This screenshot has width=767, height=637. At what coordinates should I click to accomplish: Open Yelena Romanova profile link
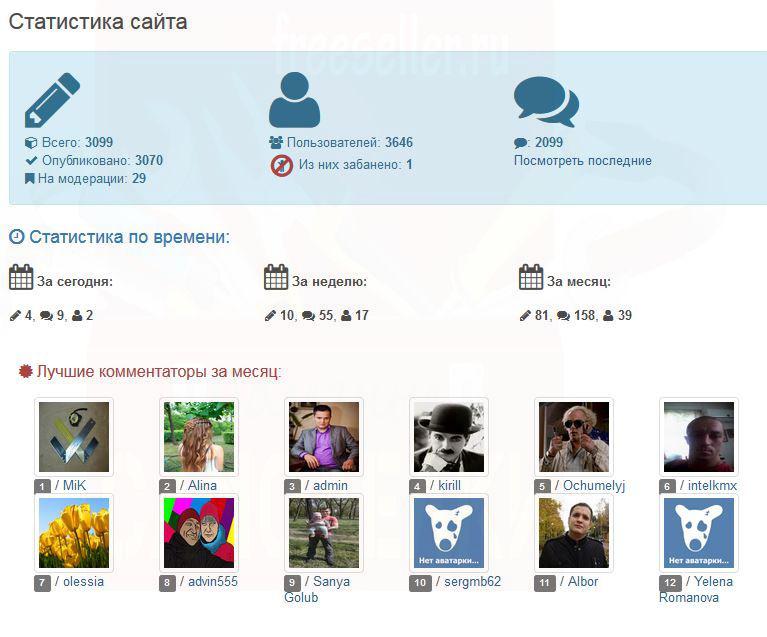click(696, 589)
